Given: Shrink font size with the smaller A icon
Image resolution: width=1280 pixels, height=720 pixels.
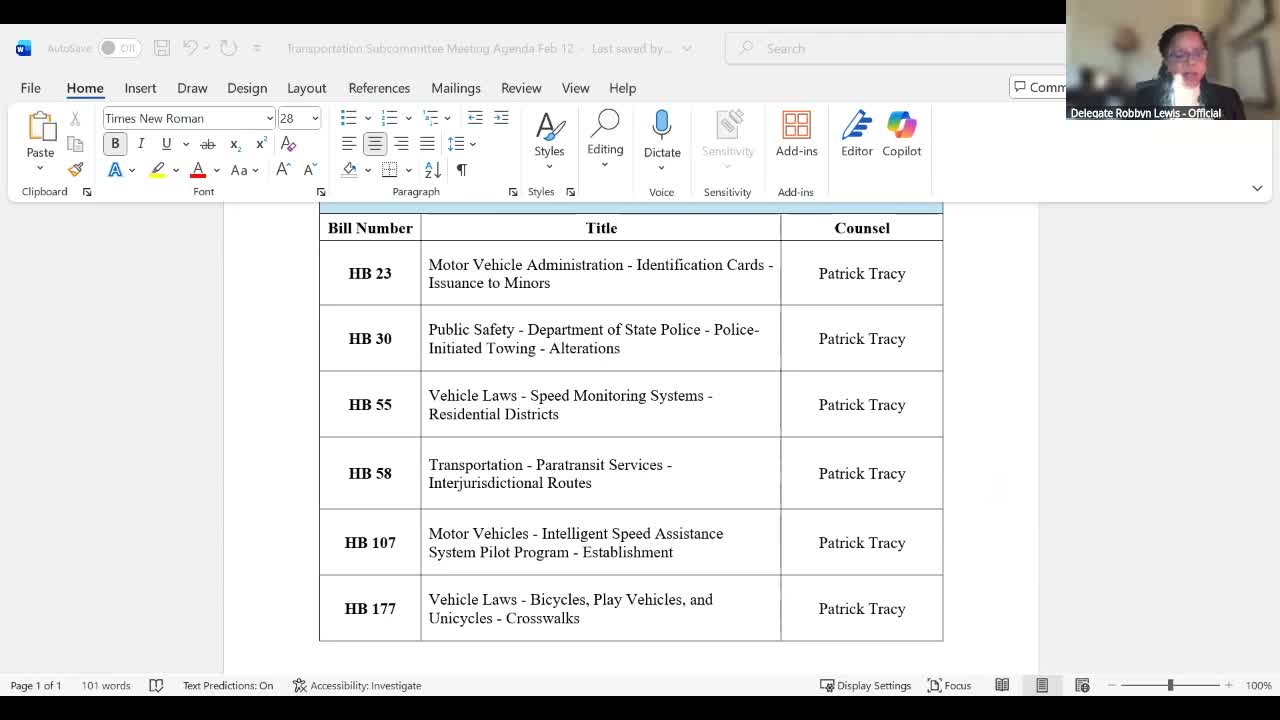Looking at the screenshot, I should point(310,170).
